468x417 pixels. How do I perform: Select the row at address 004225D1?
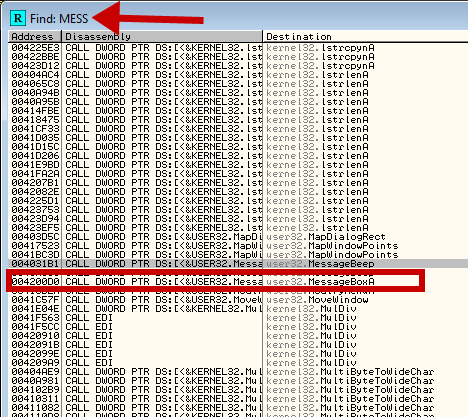click(238, 201)
